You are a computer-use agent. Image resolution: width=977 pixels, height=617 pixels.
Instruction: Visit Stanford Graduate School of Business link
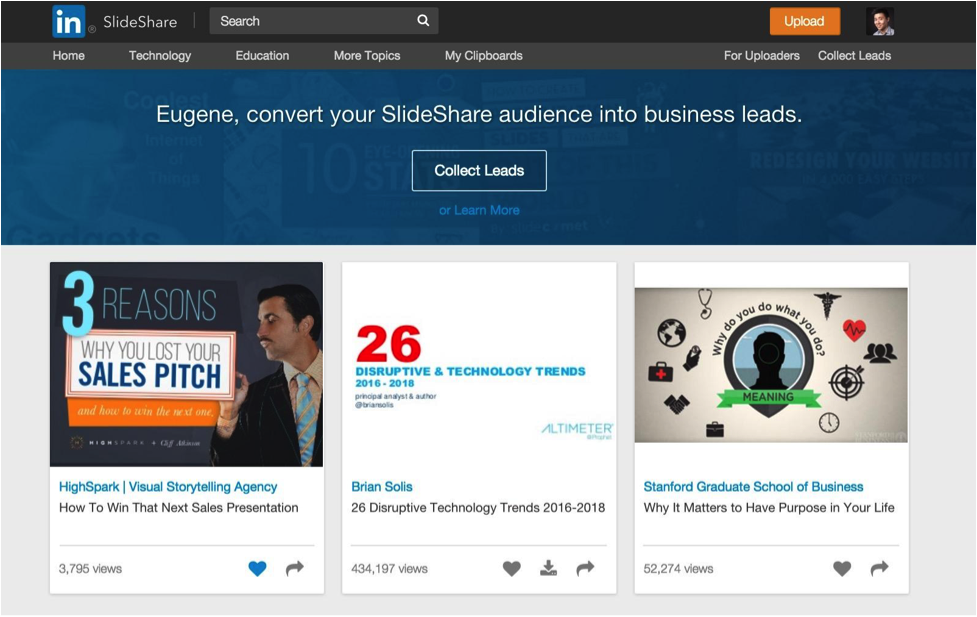click(753, 487)
